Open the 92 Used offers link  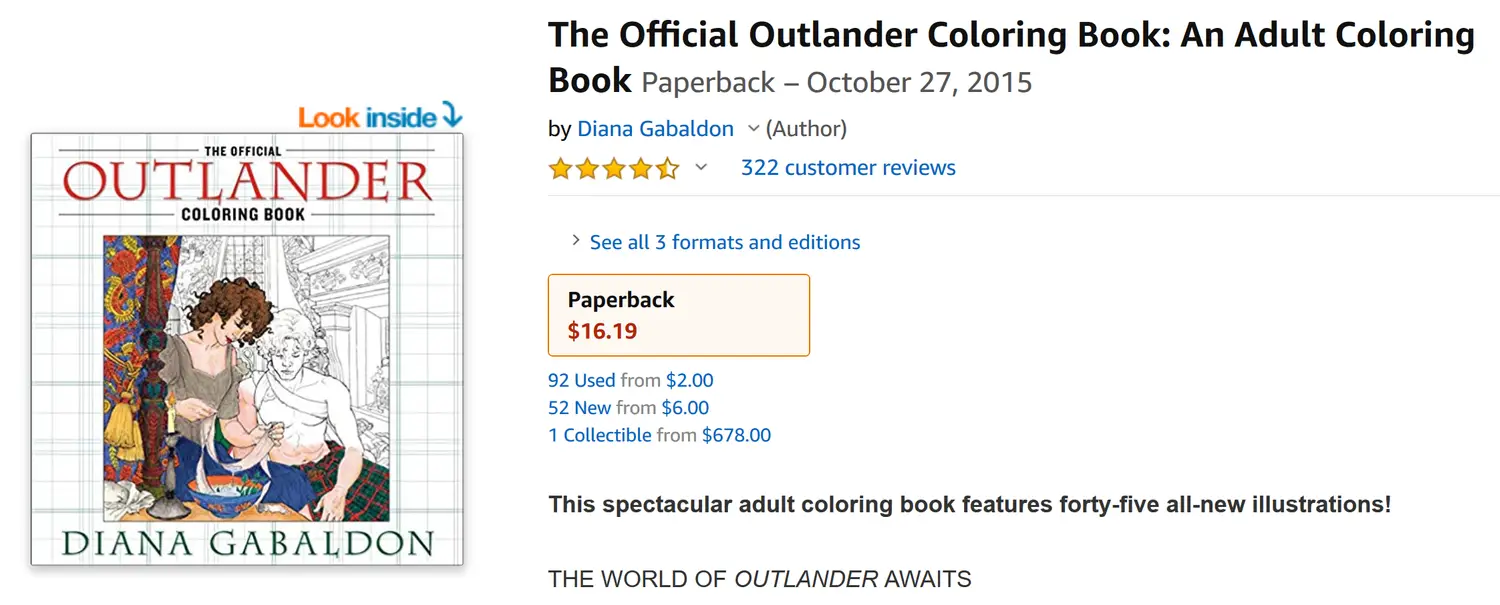pyautogui.click(x=581, y=381)
